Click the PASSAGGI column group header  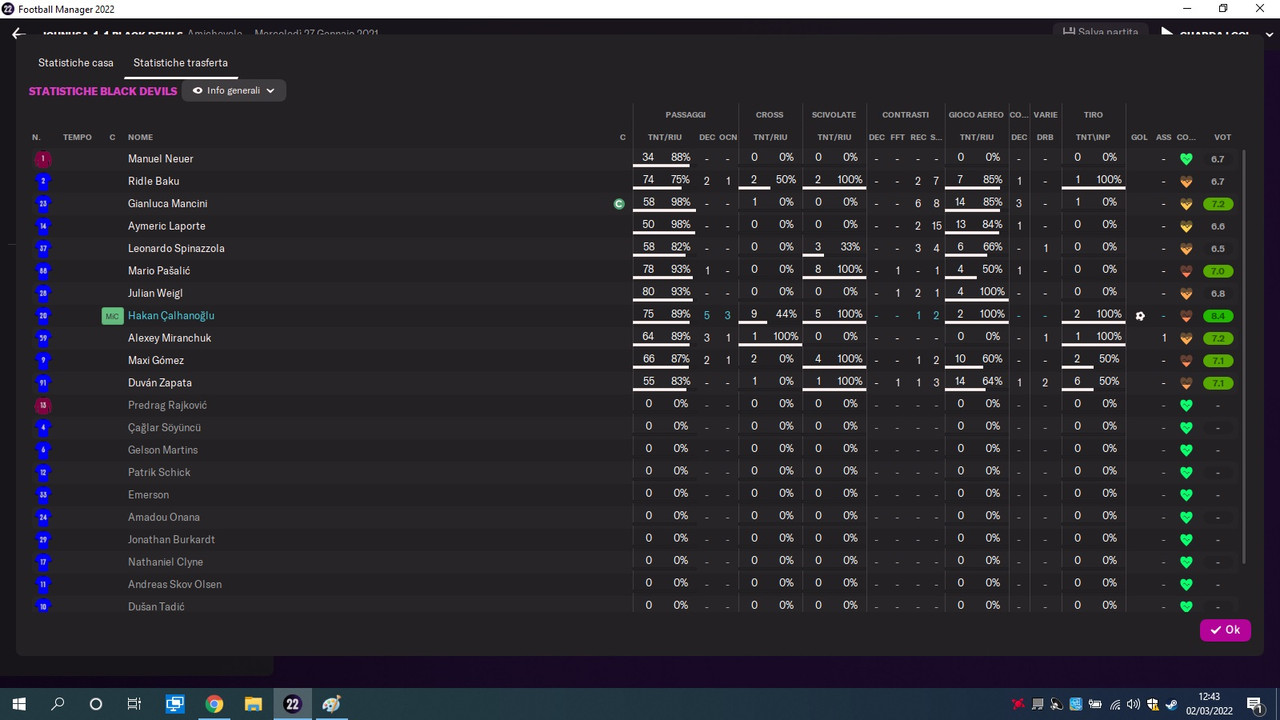(685, 115)
